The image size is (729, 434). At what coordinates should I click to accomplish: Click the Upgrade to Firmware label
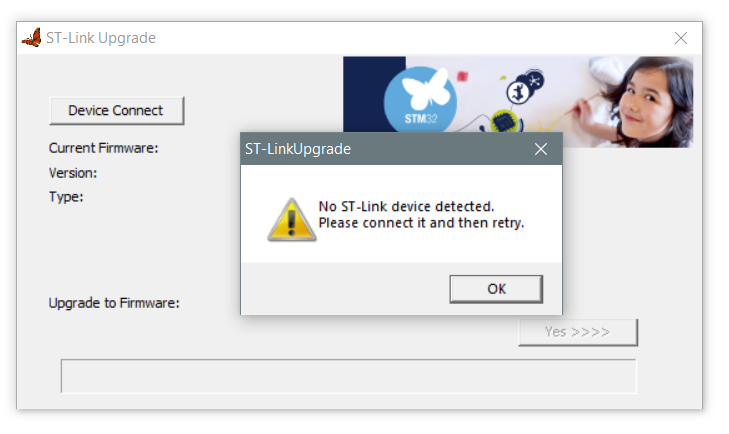point(114,303)
